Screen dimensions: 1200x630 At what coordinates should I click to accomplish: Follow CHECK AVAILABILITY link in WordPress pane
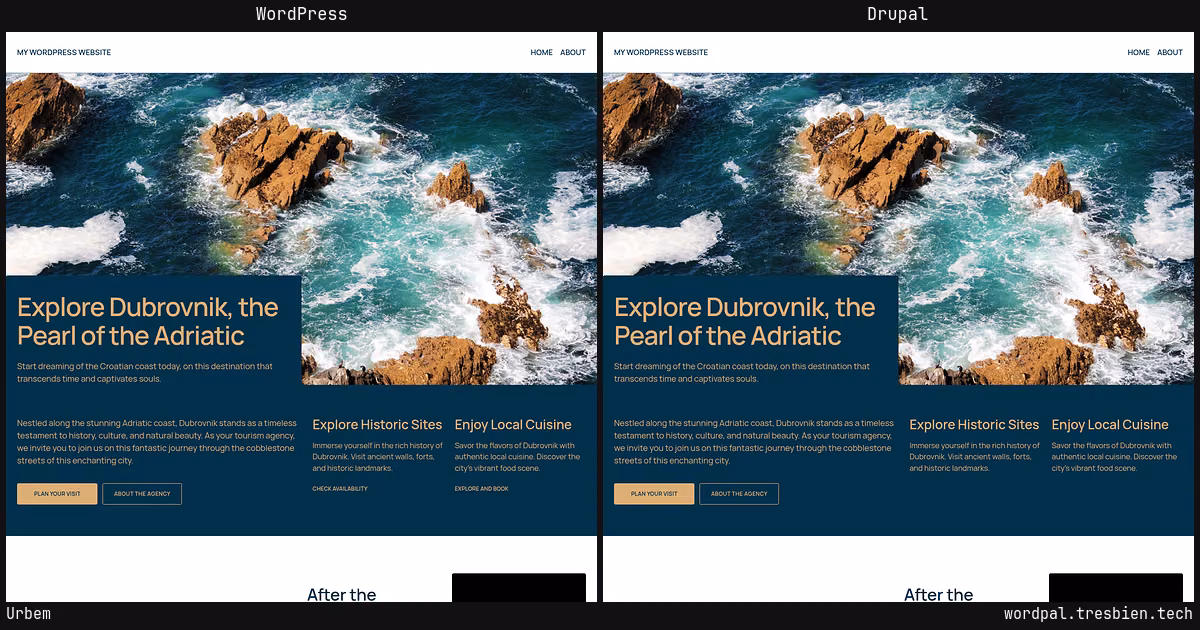pyautogui.click(x=340, y=489)
